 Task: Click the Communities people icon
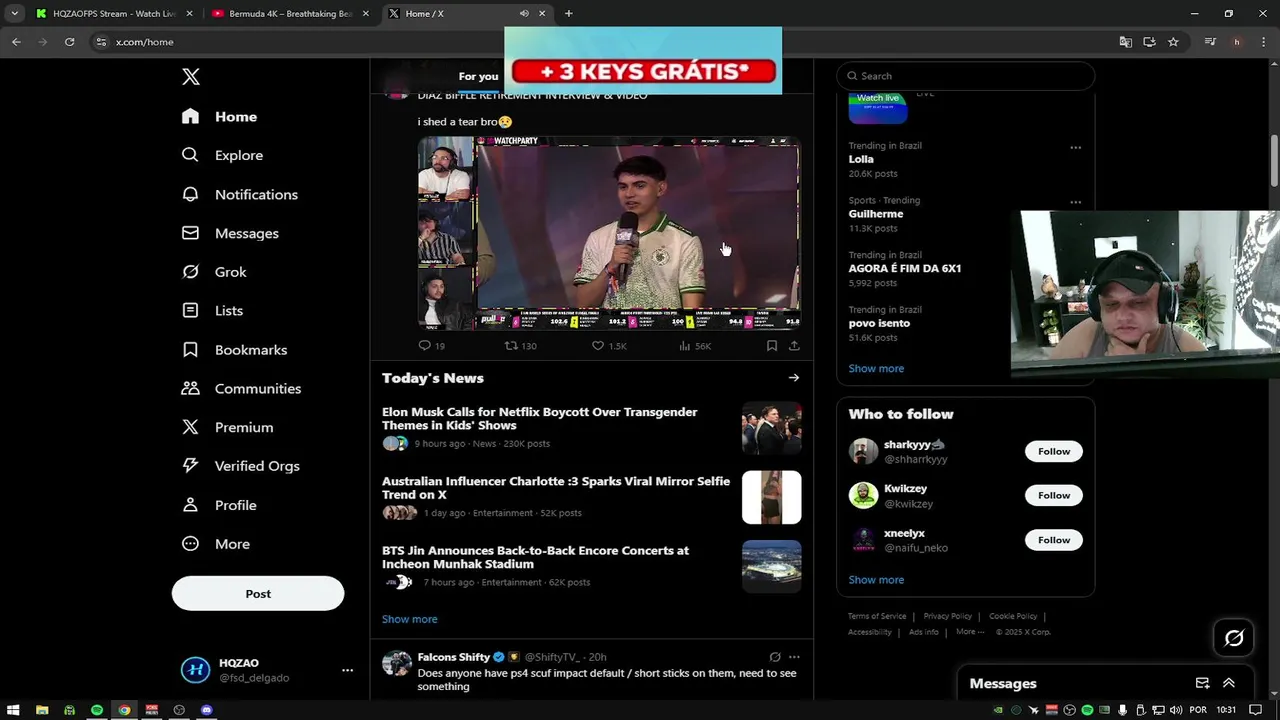pyautogui.click(x=190, y=388)
